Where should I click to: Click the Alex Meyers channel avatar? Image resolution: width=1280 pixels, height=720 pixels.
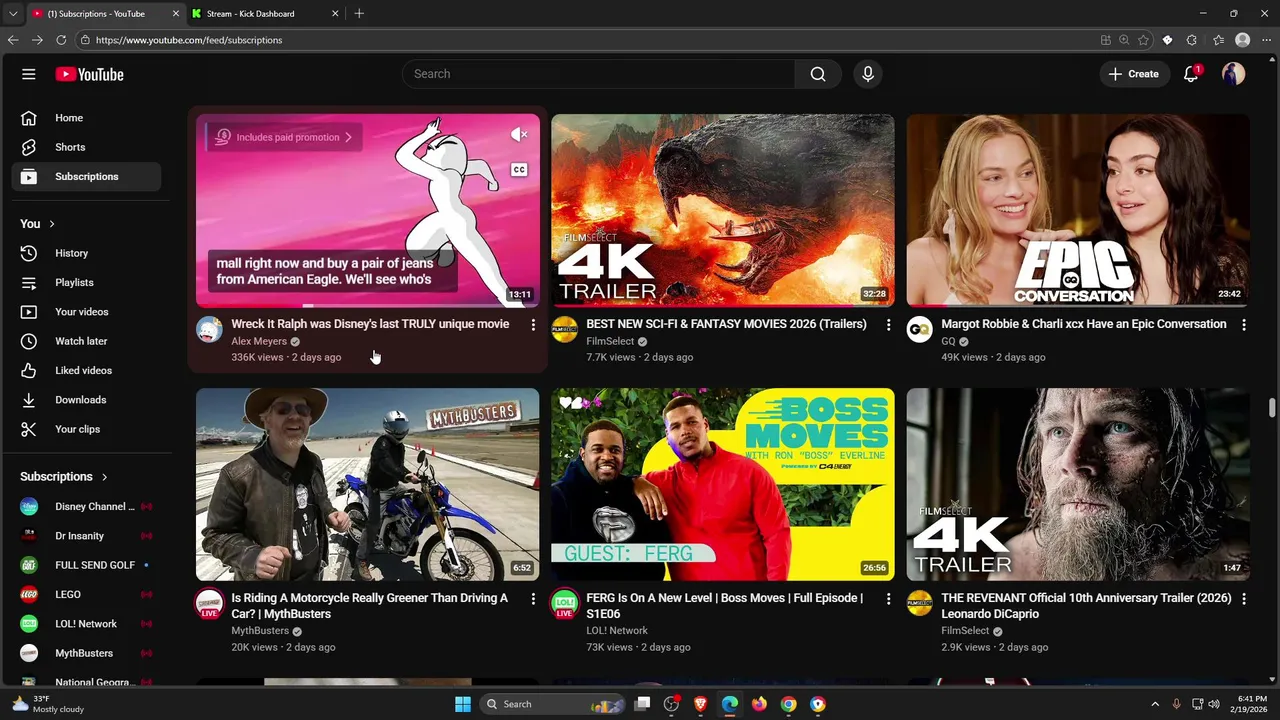click(x=209, y=330)
